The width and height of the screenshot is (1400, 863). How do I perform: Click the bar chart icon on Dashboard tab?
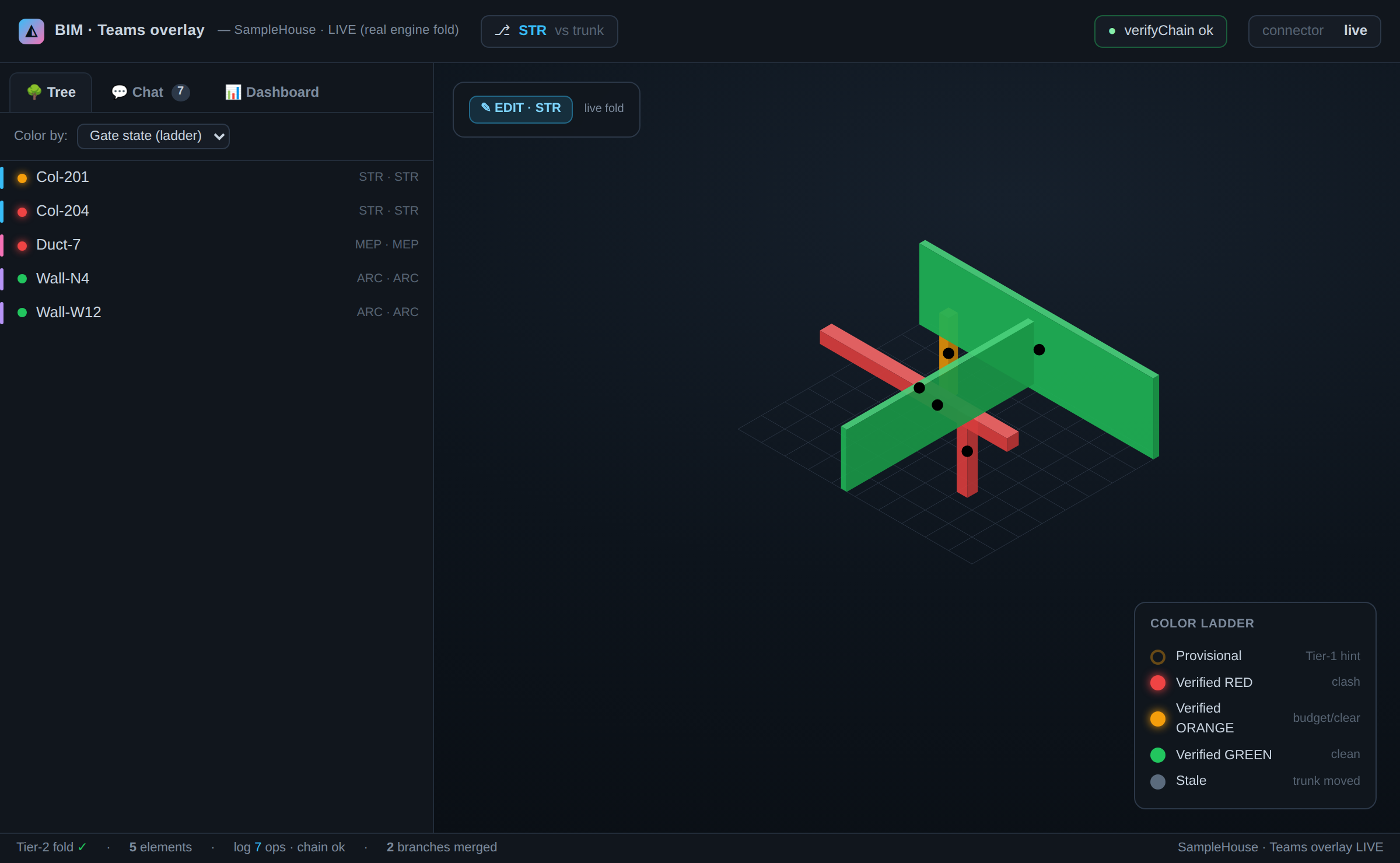tap(233, 92)
